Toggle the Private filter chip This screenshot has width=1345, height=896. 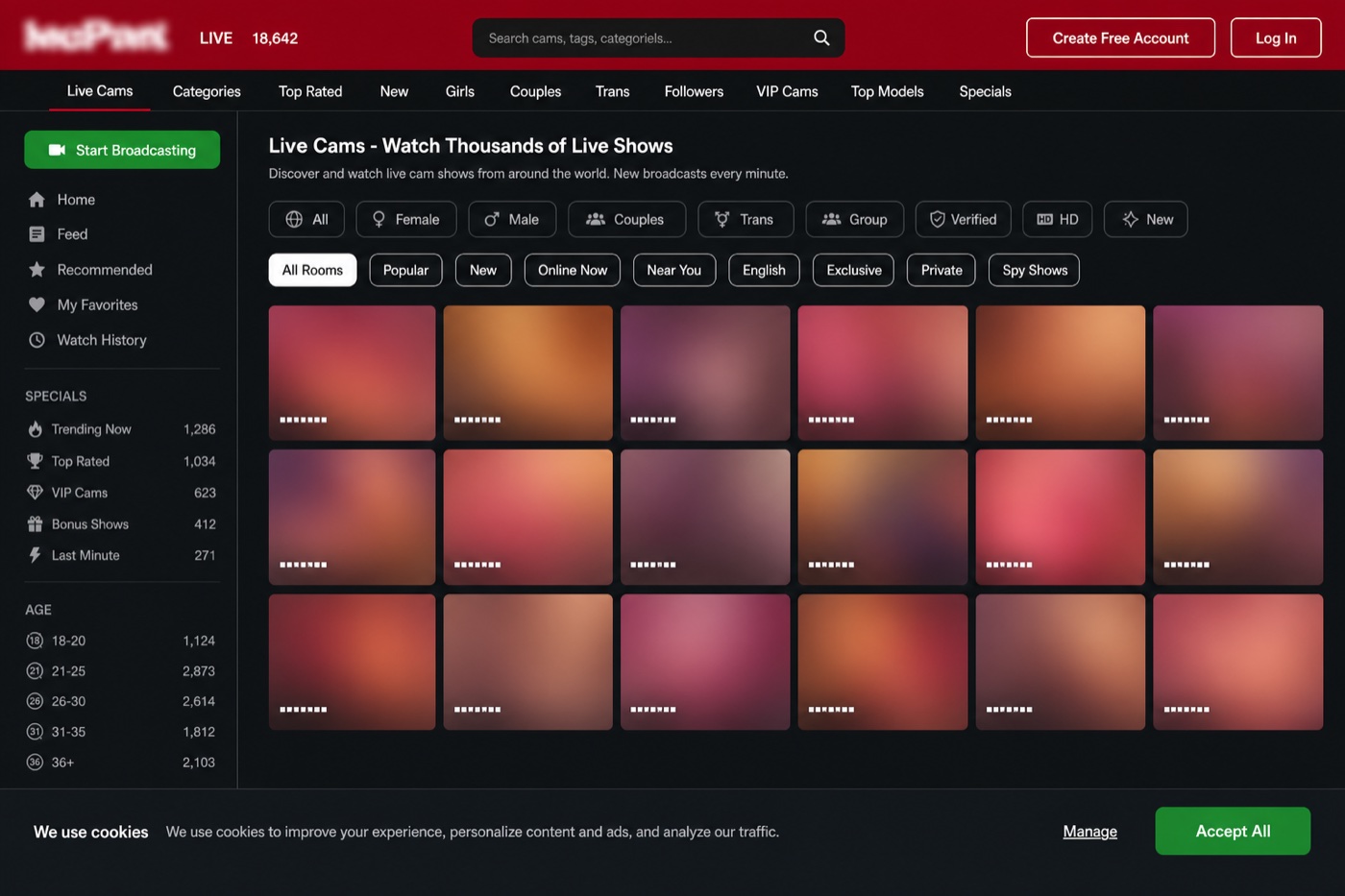[941, 270]
